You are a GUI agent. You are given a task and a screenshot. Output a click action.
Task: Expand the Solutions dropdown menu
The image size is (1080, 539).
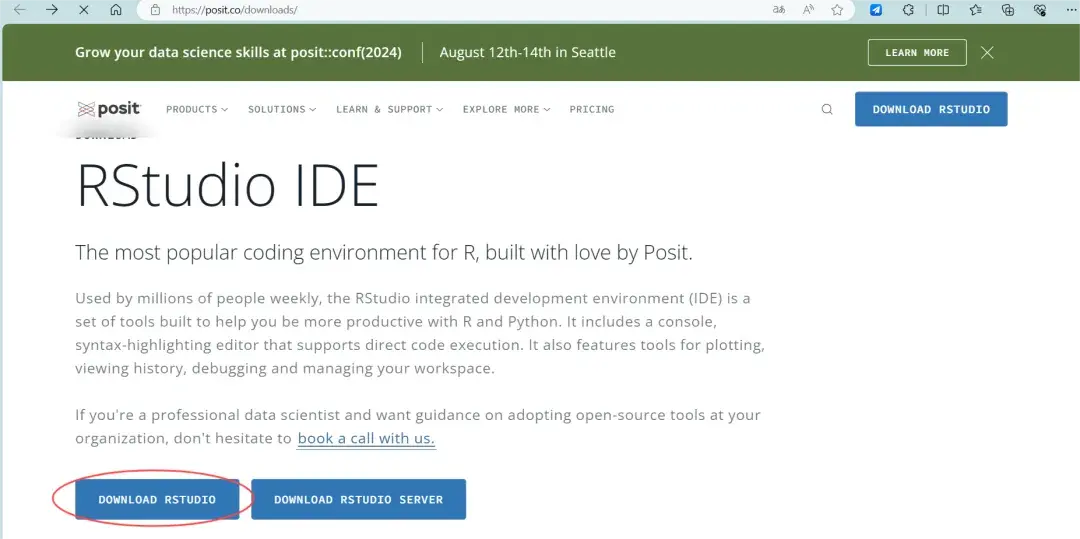pyautogui.click(x=282, y=109)
